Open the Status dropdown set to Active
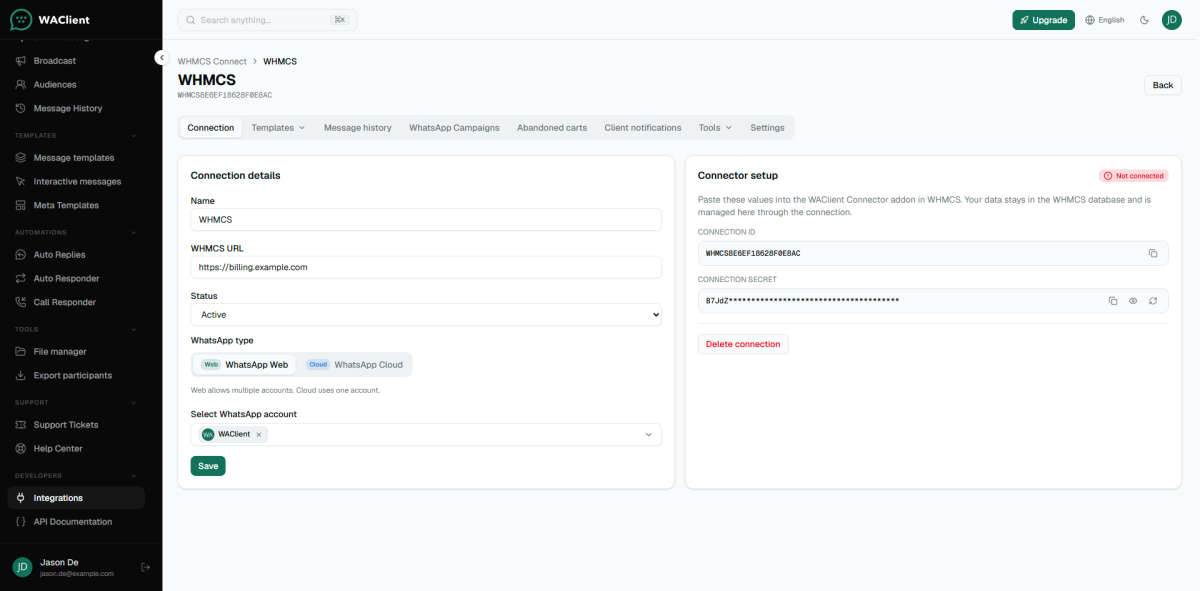The height and width of the screenshot is (591, 1200). (426, 315)
